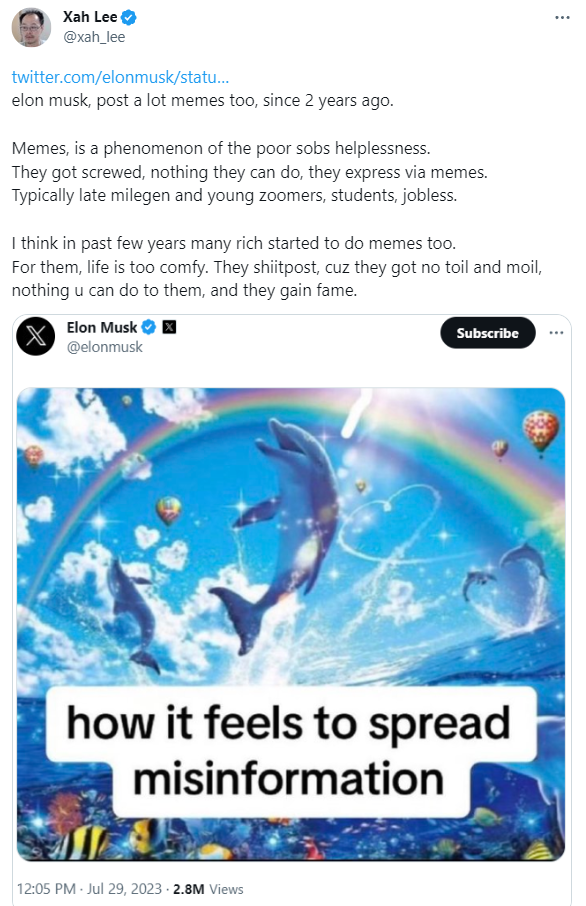The height and width of the screenshot is (906, 586).
Task: Click Elon Musk's blue verified checkmark
Action: (149, 327)
